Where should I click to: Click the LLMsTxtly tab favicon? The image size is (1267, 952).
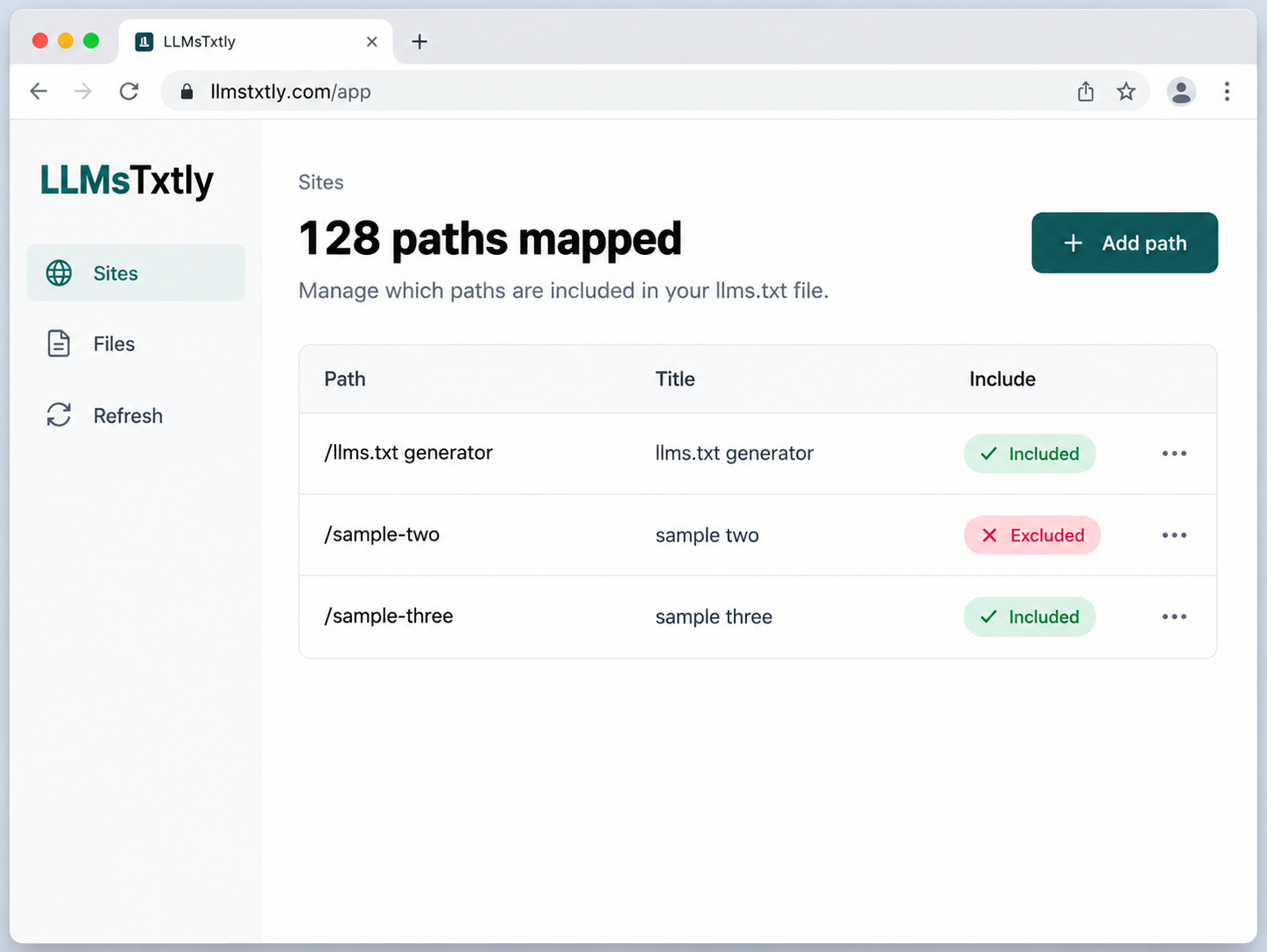click(144, 41)
